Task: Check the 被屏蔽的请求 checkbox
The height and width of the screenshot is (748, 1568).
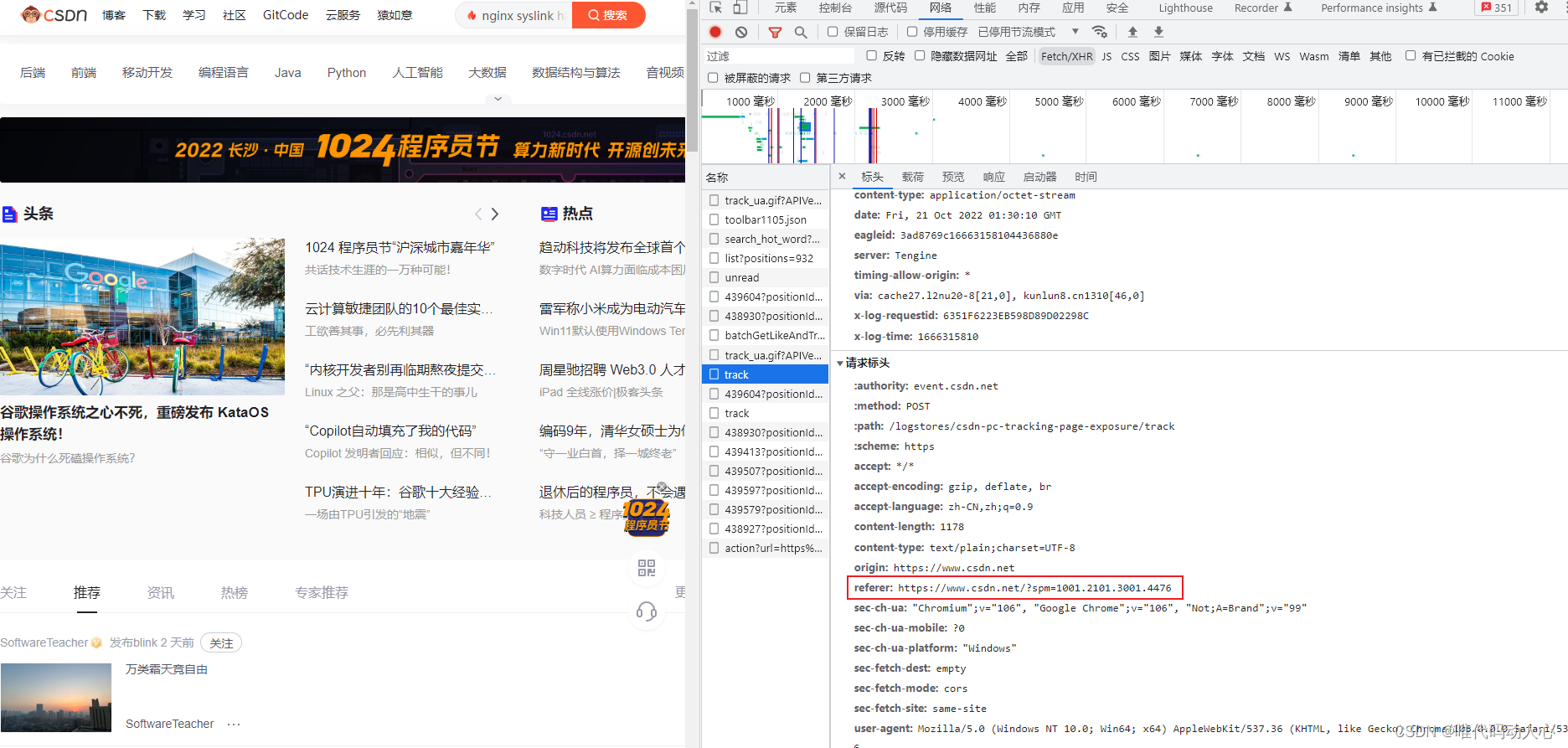Action: pos(713,78)
